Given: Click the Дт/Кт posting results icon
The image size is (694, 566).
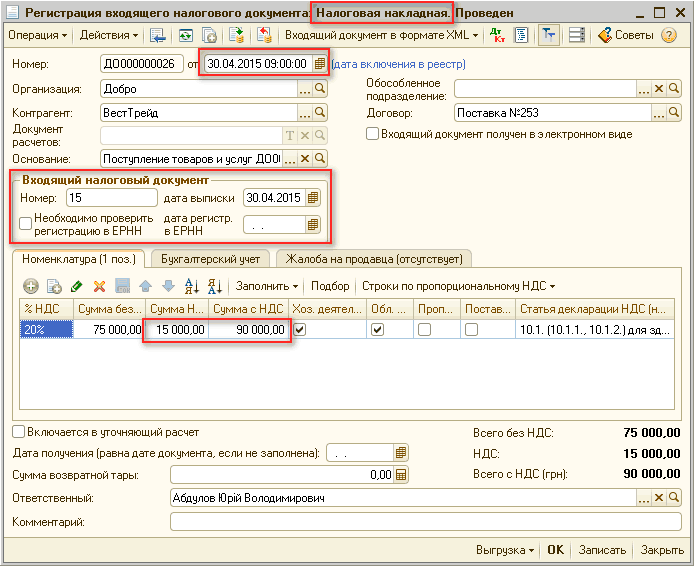Looking at the screenshot, I should (x=496, y=35).
